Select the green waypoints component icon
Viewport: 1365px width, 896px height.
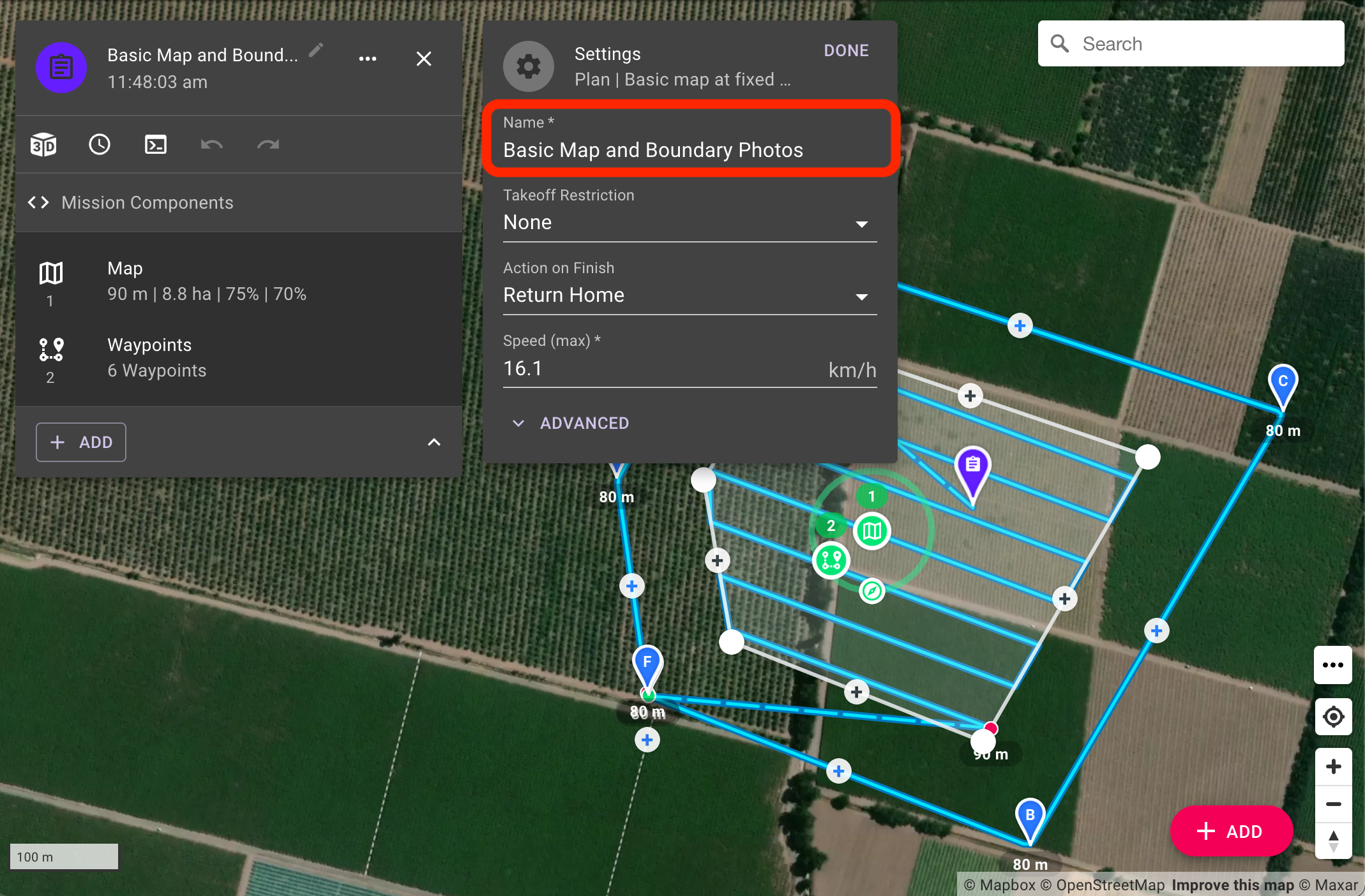click(x=831, y=560)
